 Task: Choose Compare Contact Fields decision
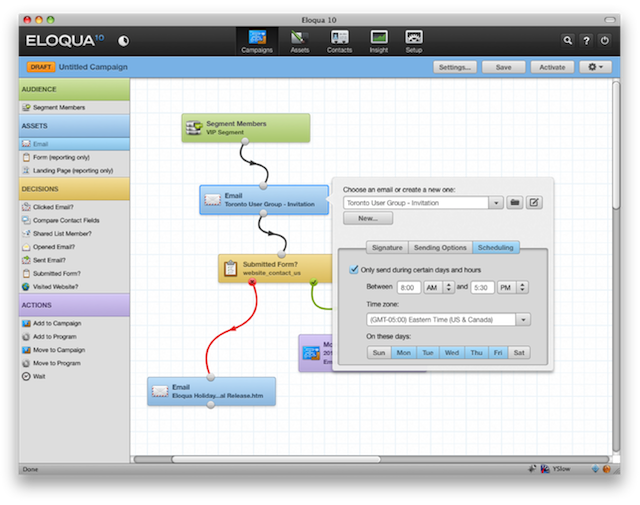coord(74,220)
